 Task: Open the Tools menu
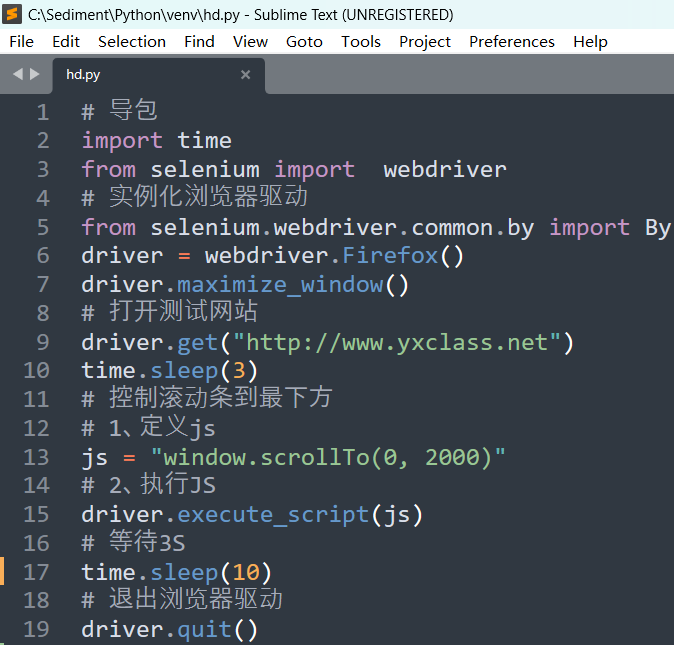click(361, 42)
